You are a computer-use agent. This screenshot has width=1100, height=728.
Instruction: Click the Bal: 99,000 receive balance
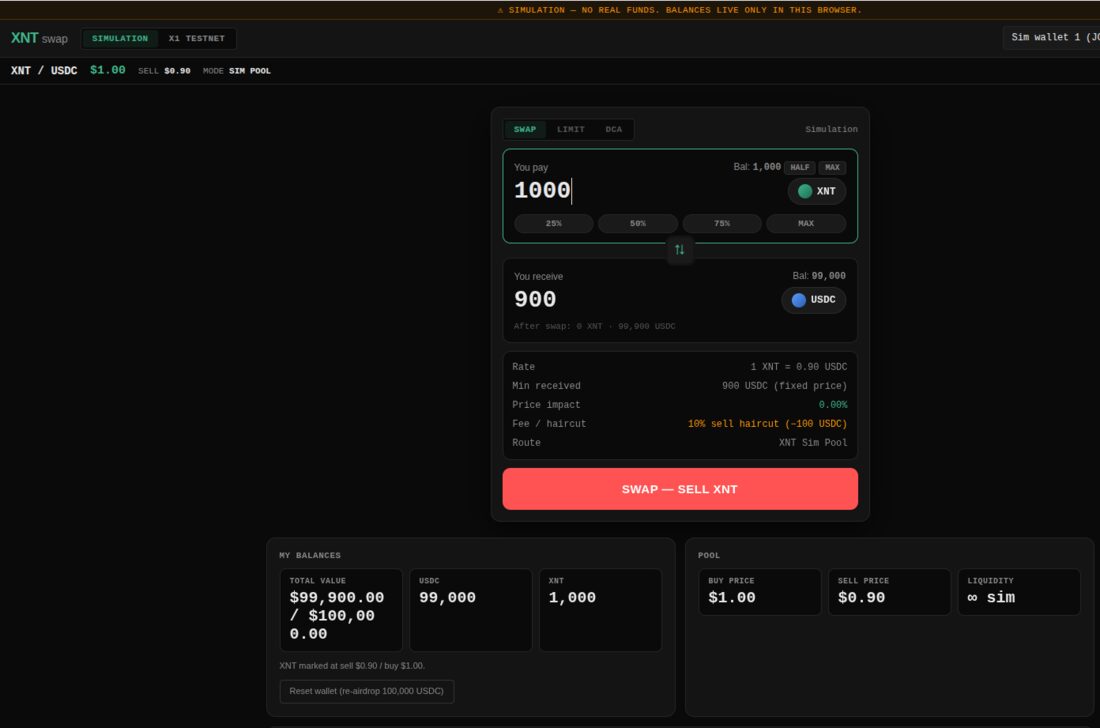click(819, 276)
